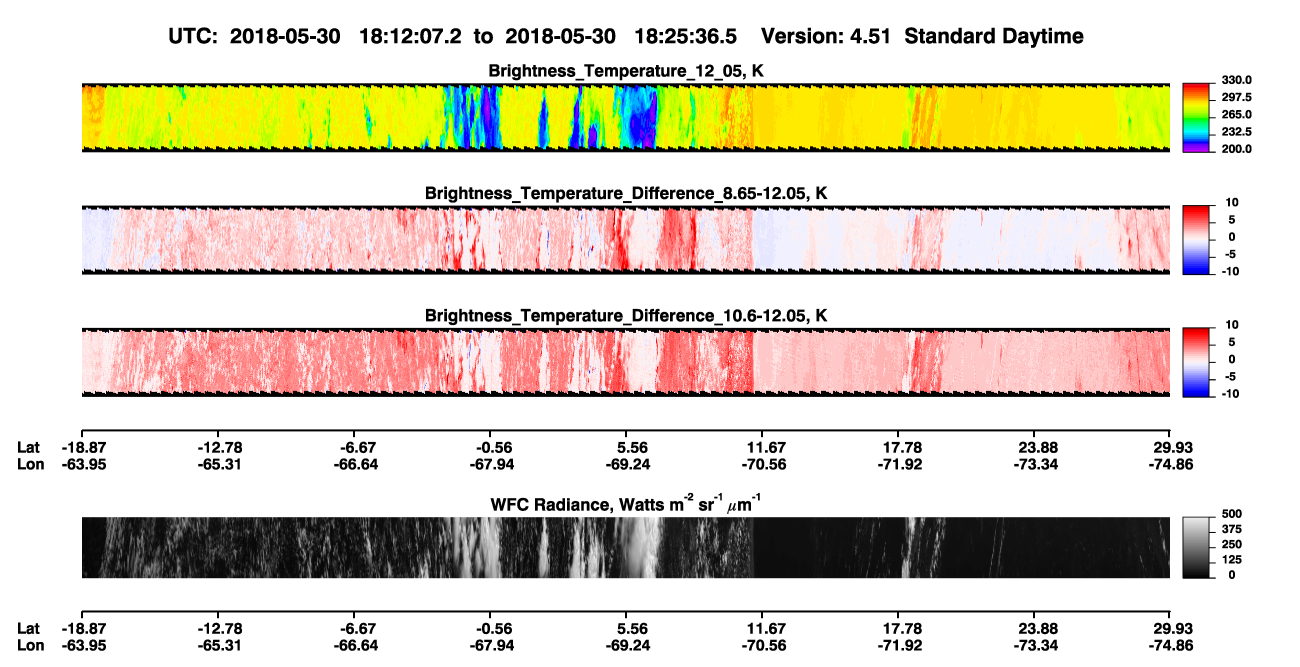This screenshot has height=667, width=1300.
Task: Click the 8.65-12.05 difference image strip
Action: 625,240
